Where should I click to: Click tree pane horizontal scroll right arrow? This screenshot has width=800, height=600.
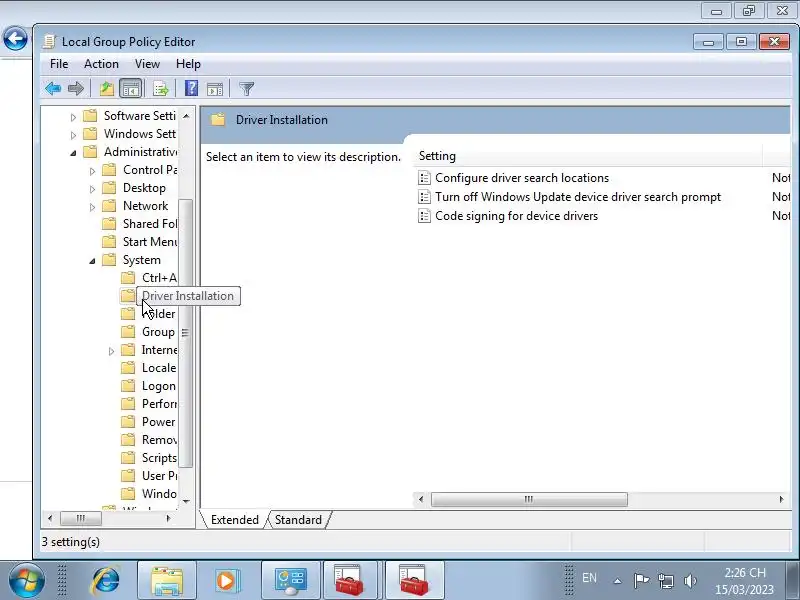click(168, 519)
